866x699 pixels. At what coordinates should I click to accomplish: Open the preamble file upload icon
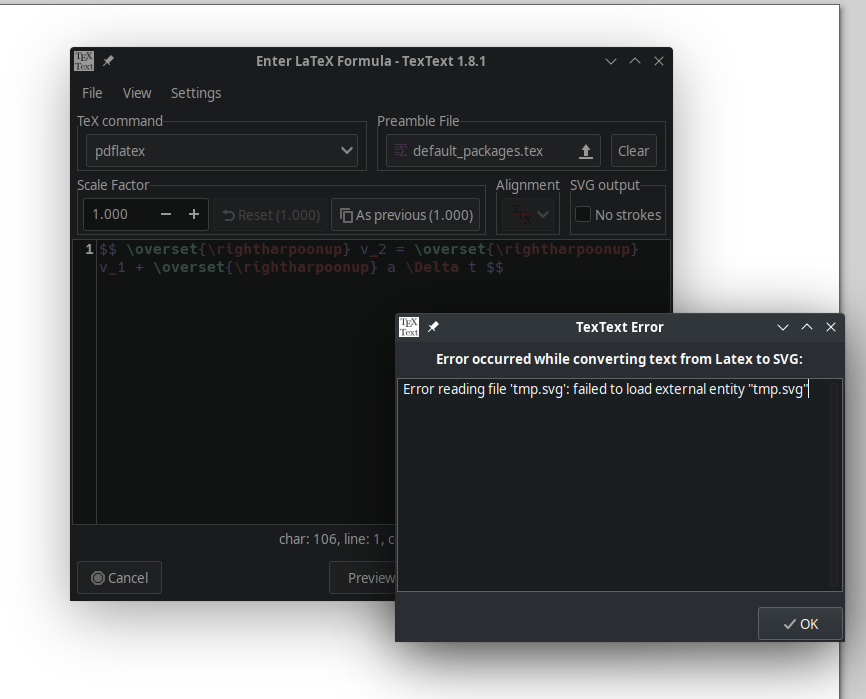584,150
